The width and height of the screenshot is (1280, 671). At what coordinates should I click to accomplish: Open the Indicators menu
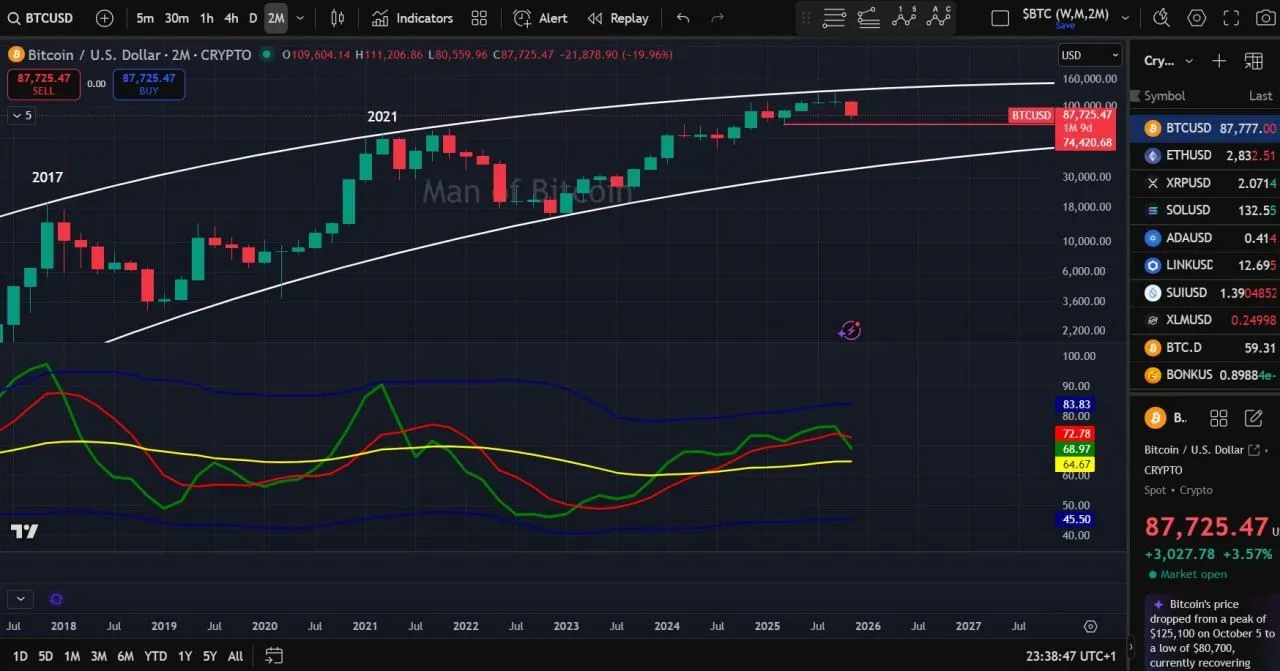pyautogui.click(x=412, y=18)
